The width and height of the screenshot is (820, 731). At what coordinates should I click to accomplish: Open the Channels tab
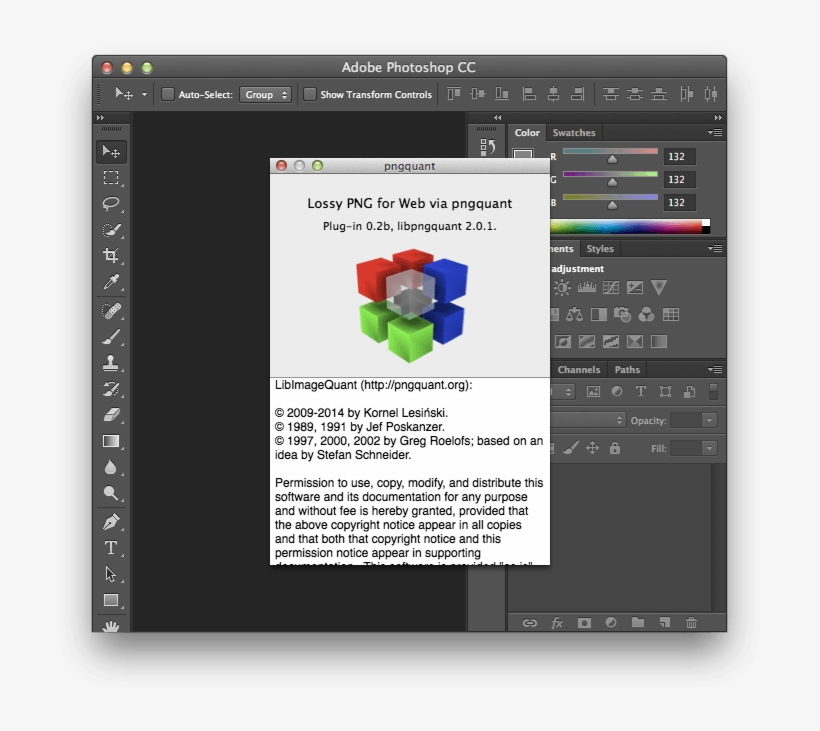point(579,370)
